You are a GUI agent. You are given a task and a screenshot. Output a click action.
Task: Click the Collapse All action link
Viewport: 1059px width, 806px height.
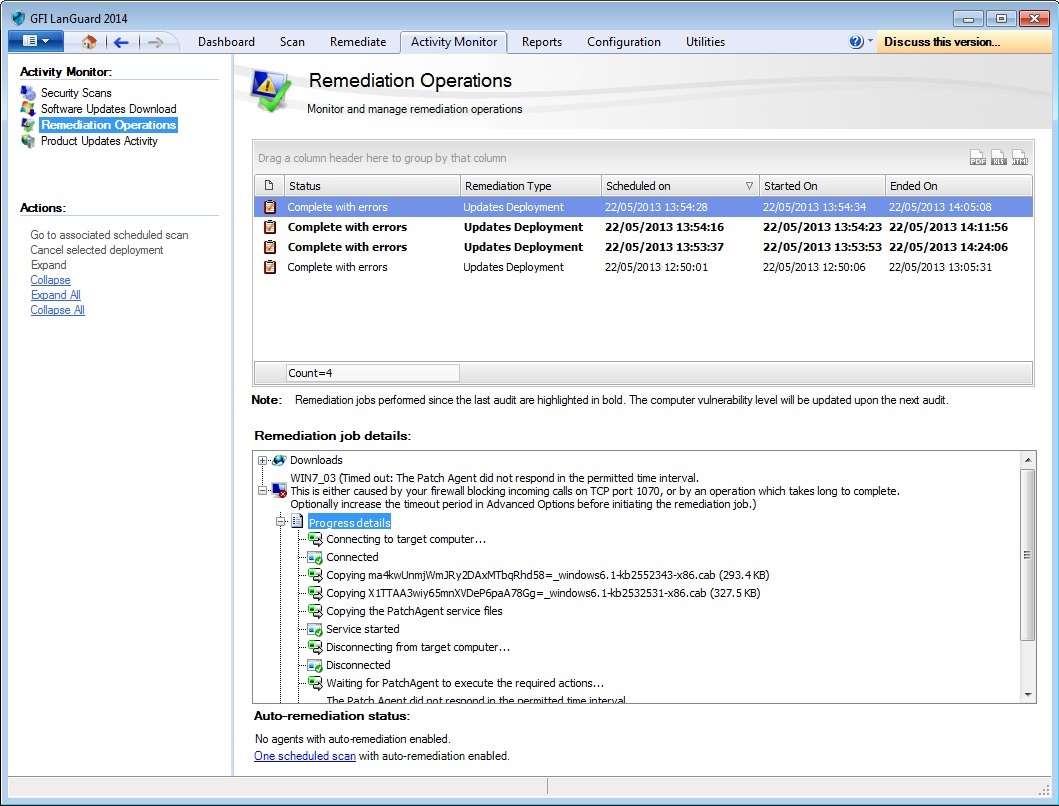coord(57,310)
